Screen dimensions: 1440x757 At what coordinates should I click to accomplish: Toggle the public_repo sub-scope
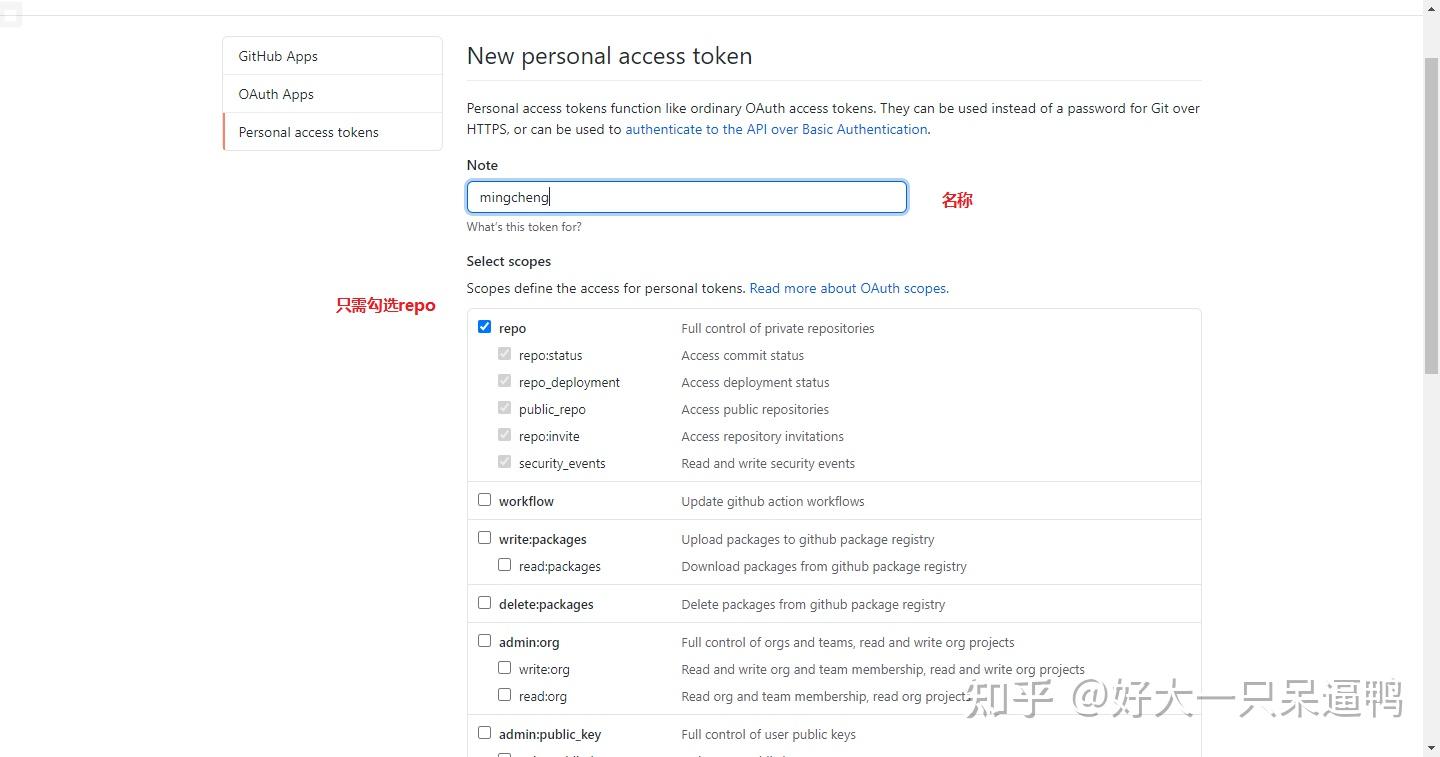click(504, 407)
